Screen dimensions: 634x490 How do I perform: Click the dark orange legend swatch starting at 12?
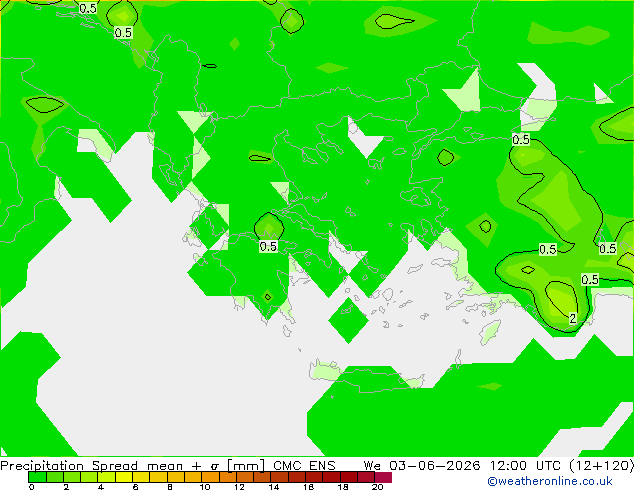click(x=245, y=477)
